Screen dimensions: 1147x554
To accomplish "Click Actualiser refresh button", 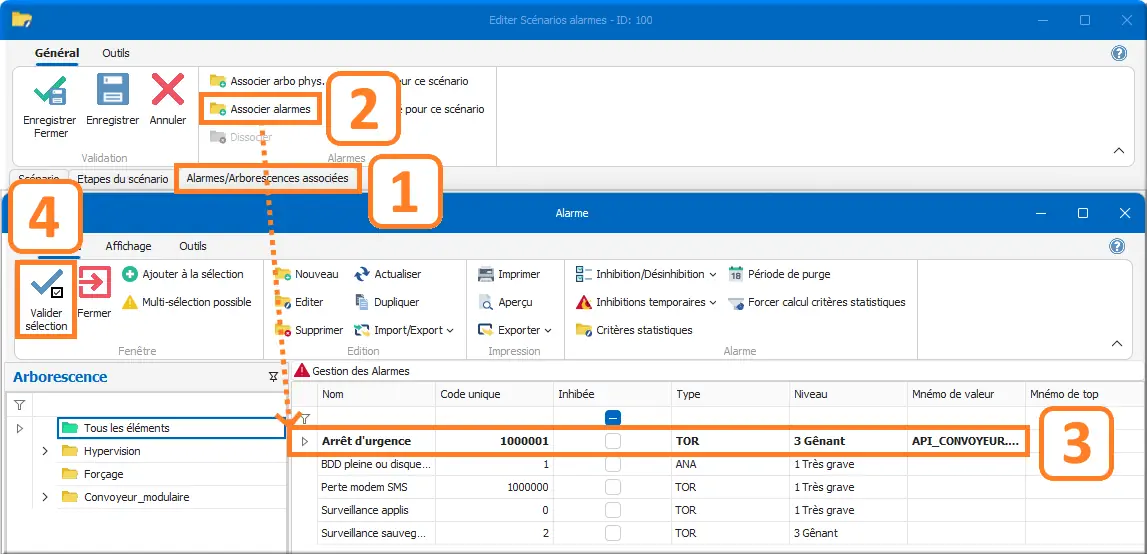I will pyautogui.click(x=388, y=274).
